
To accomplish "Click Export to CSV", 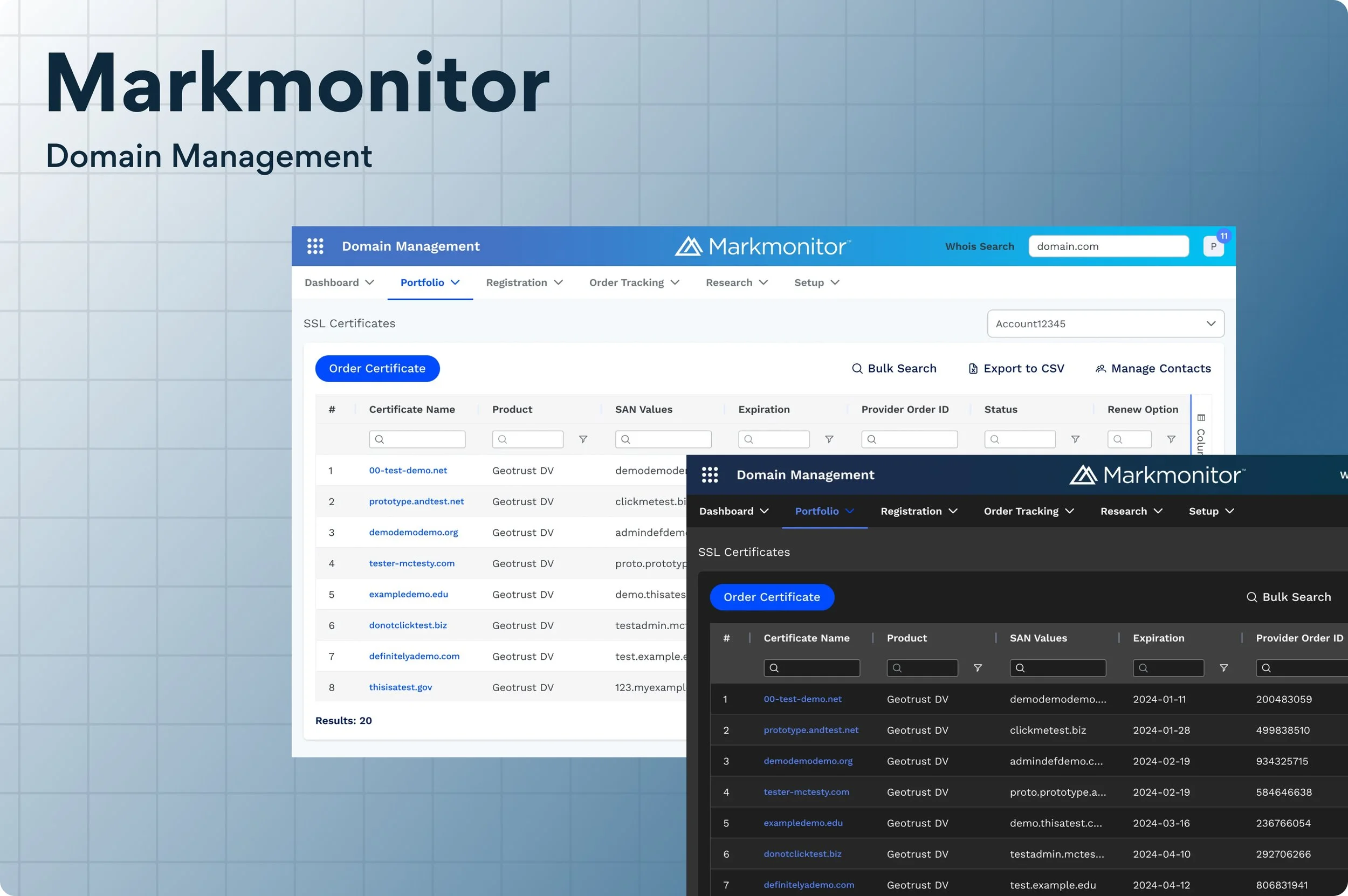I will 1016,369.
